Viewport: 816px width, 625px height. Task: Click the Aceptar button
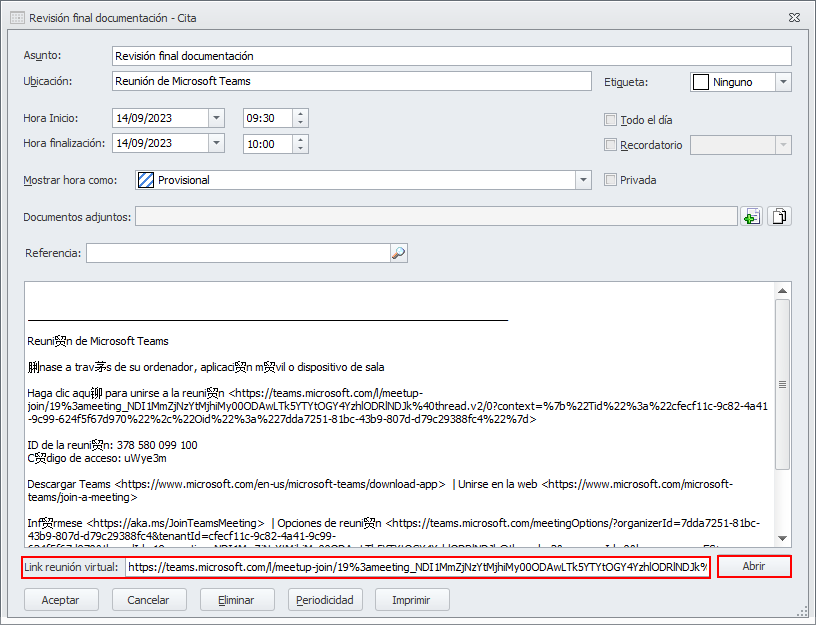click(x=61, y=600)
